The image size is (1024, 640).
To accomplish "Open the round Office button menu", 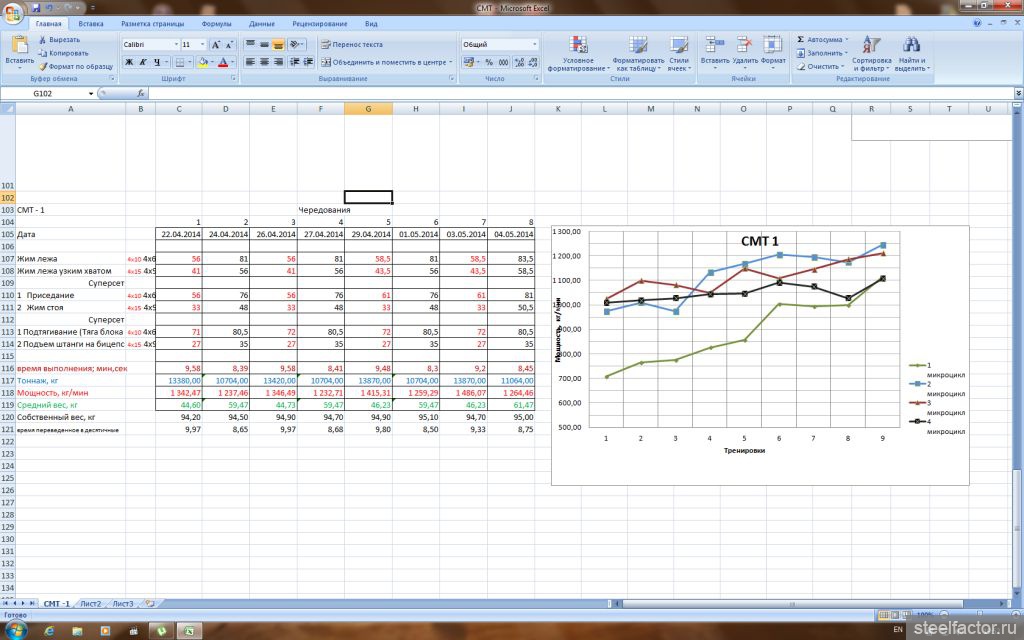I will [x=12, y=12].
